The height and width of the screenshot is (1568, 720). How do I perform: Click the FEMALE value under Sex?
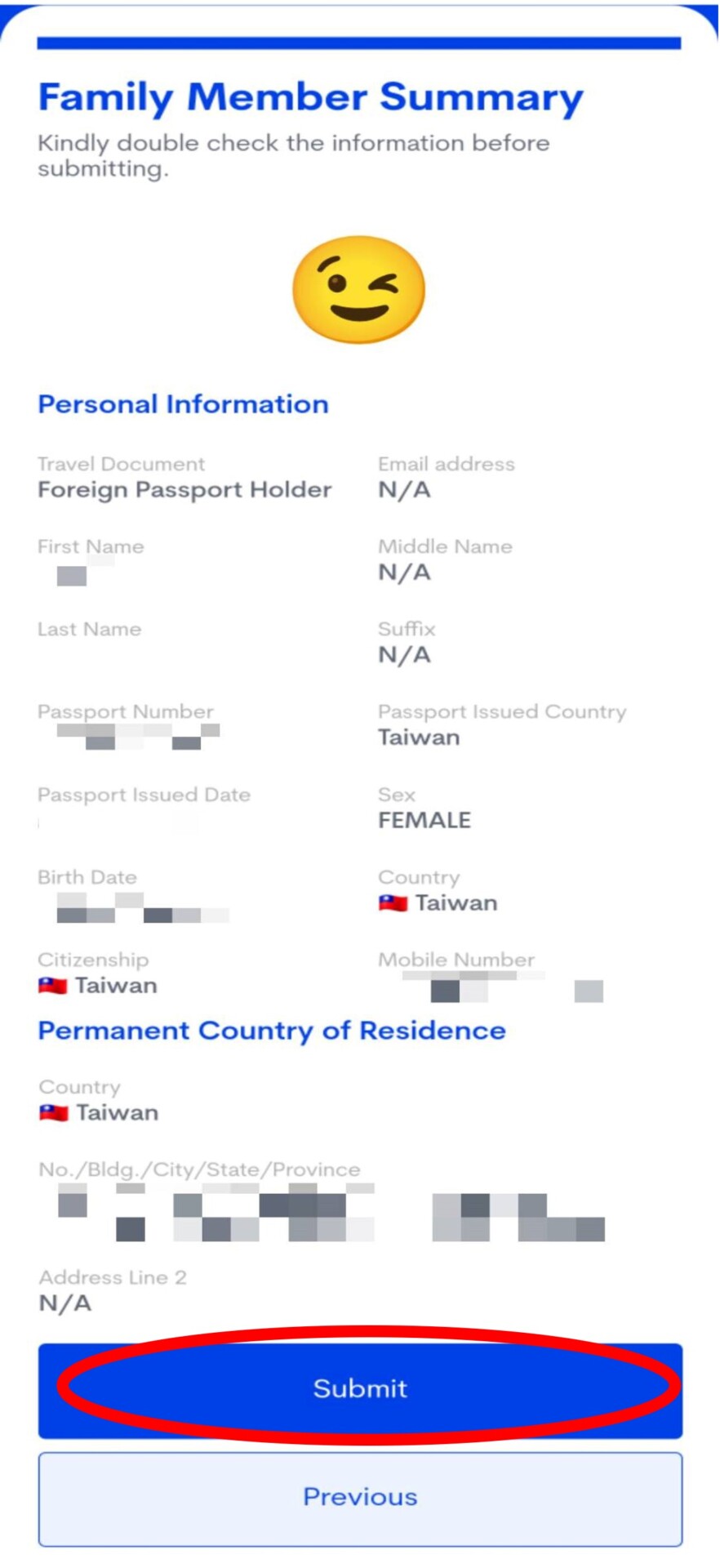pyautogui.click(x=424, y=820)
